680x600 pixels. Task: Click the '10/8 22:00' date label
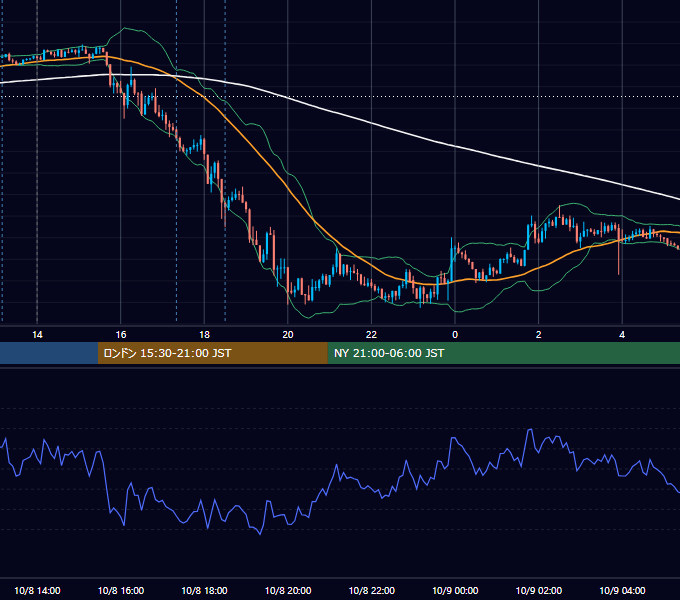(372, 590)
